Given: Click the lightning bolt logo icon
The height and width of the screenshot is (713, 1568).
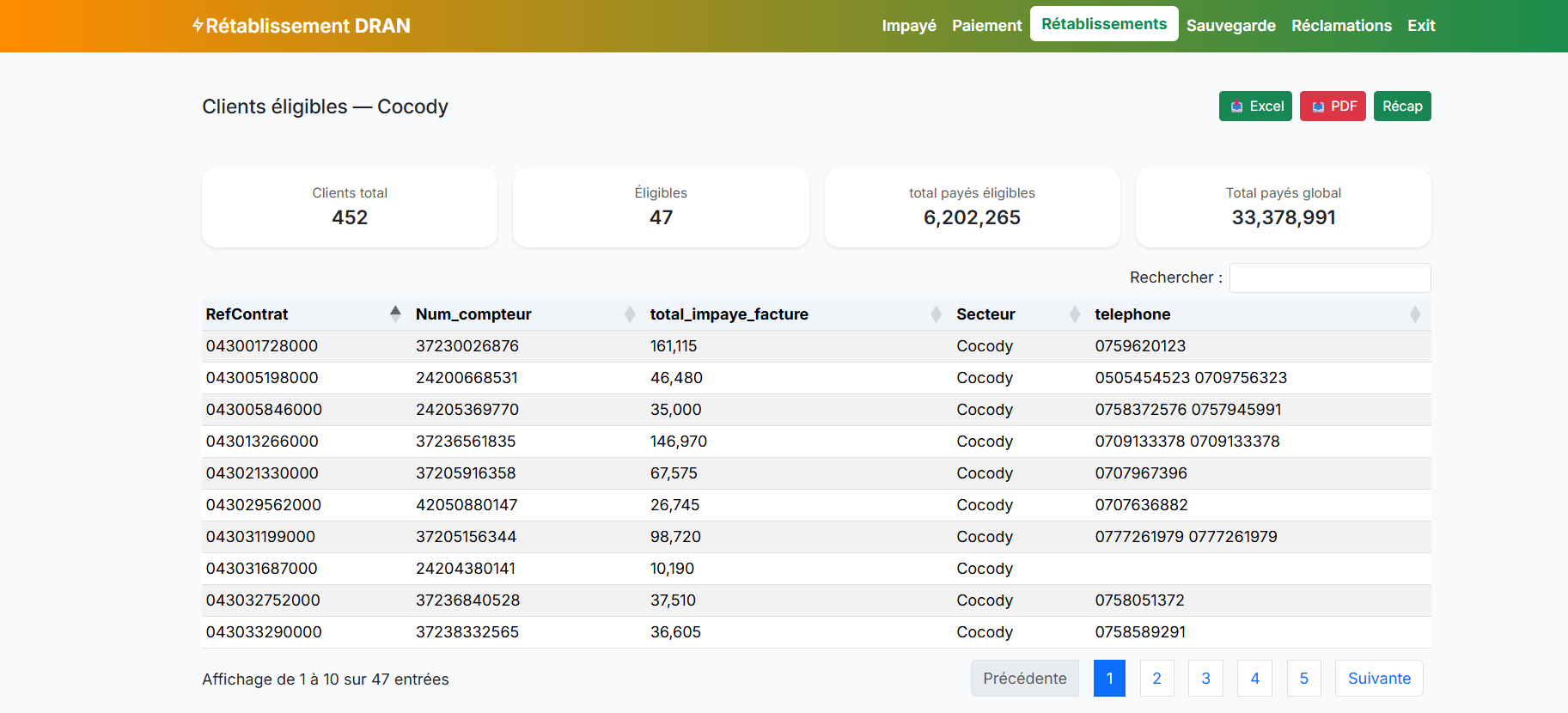Looking at the screenshot, I should tap(198, 26).
